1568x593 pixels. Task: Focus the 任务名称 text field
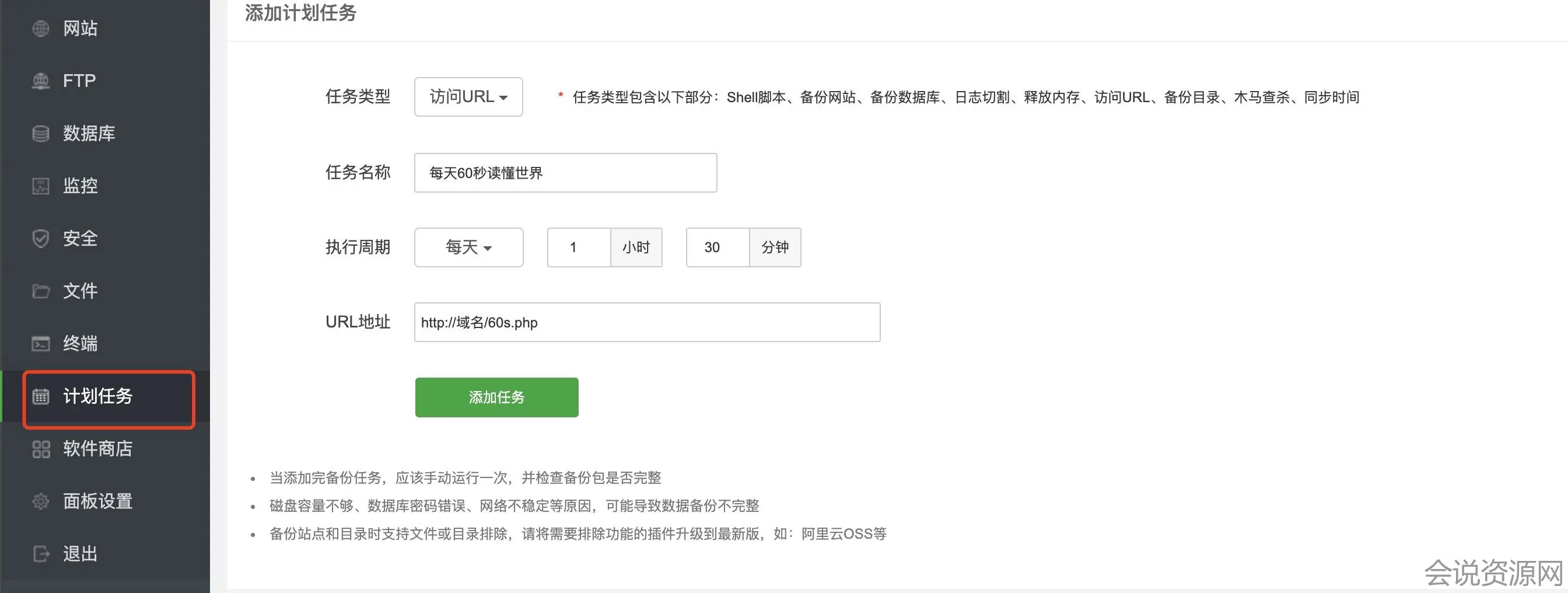[565, 173]
